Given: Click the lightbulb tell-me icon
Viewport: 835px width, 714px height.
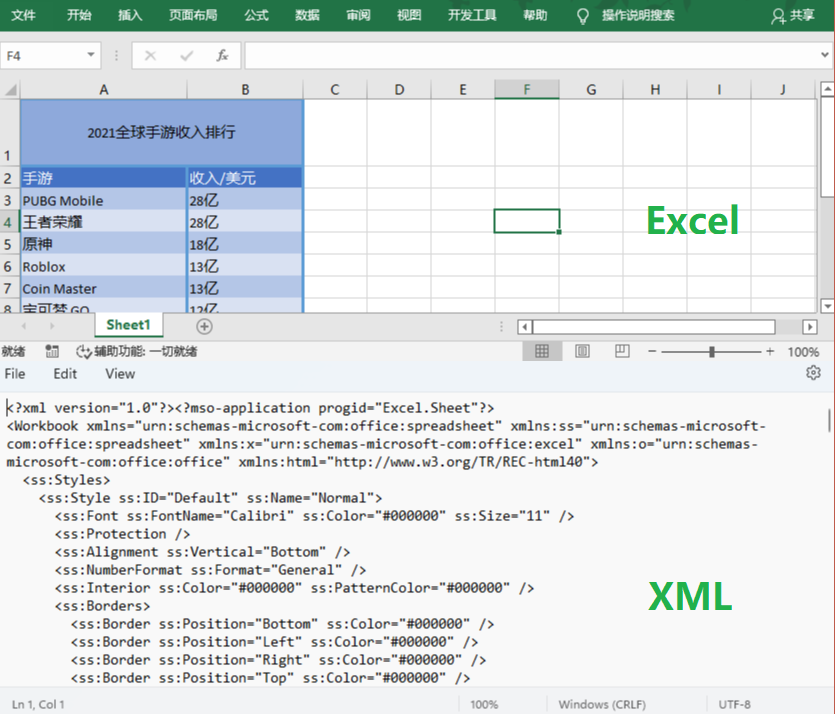Looking at the screenshot, I should click(583, 17).
